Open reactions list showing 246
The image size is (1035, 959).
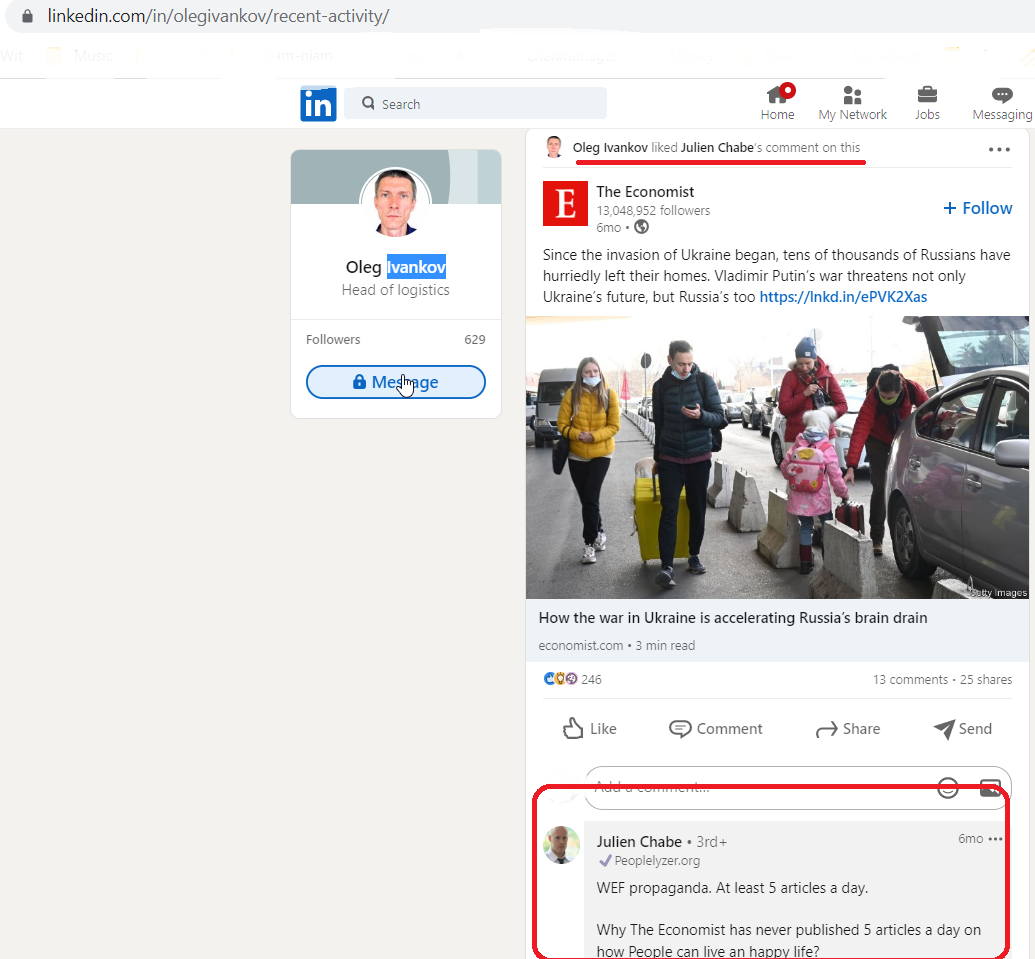pyautogui.click(x=572, y=679)
